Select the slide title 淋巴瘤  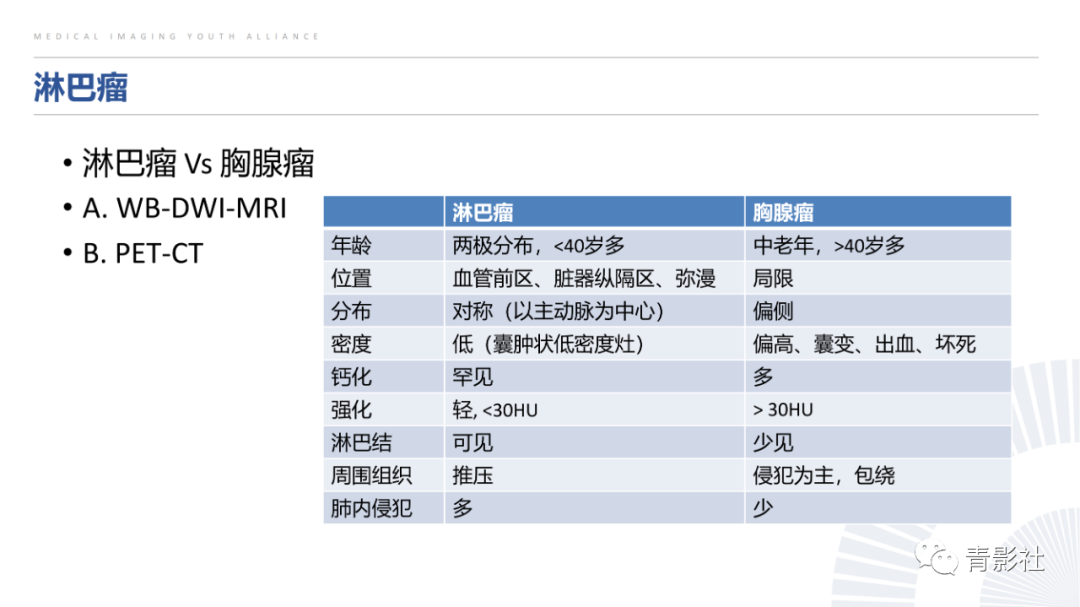[81, 88]
